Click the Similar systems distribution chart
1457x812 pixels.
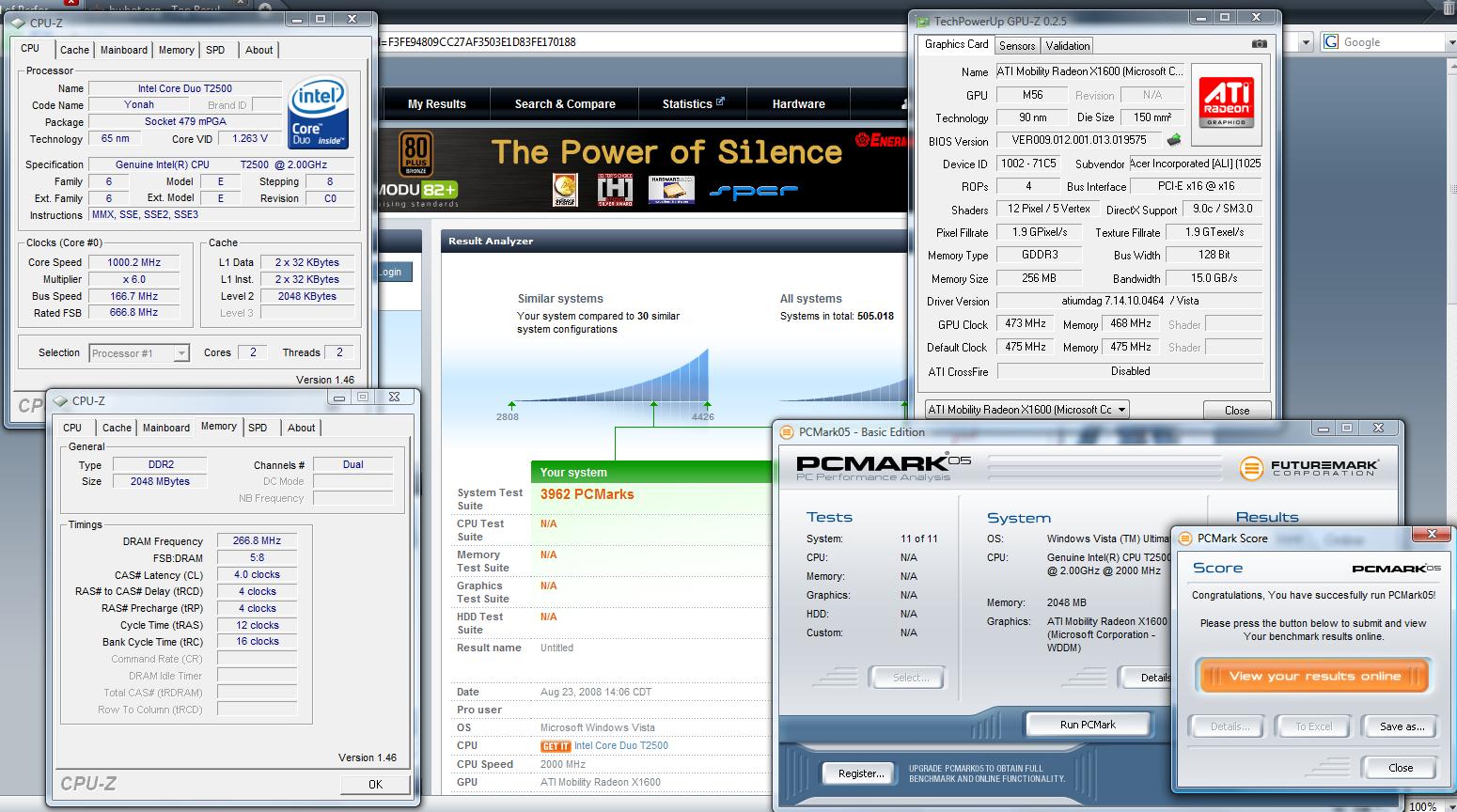click(611, 377)
